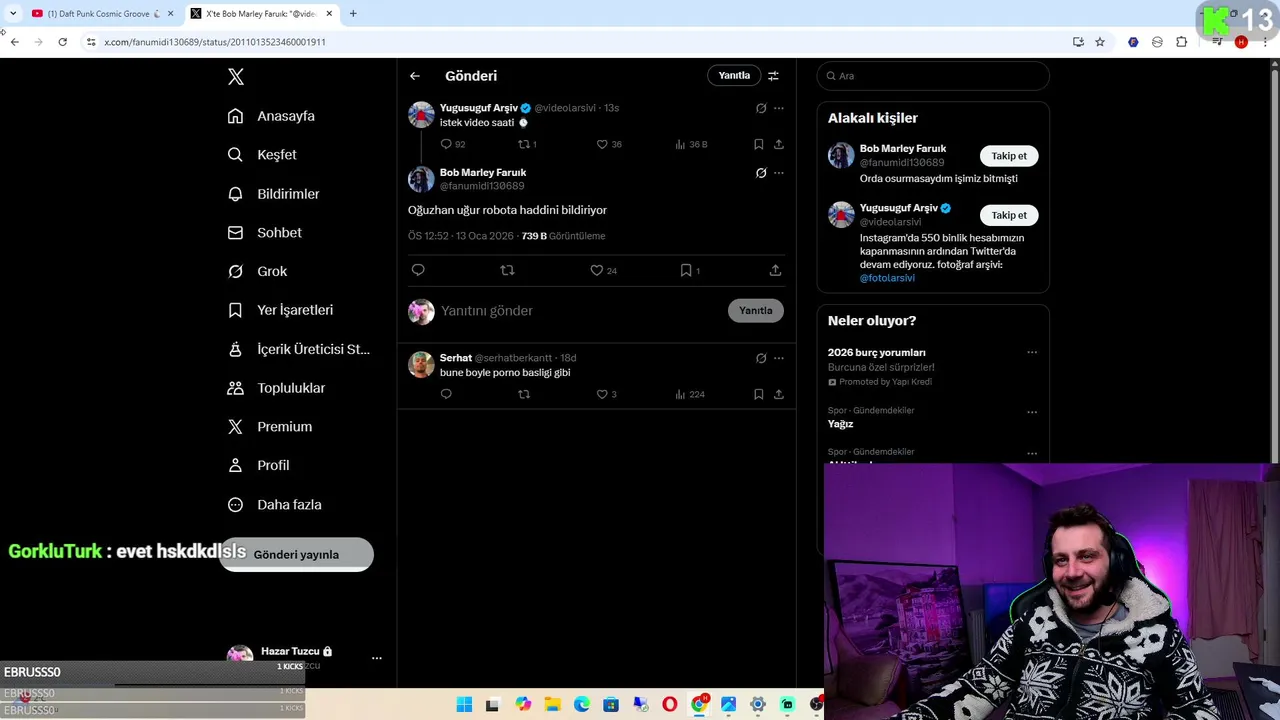Bookmark the istek video saati post

coord(759,144)
